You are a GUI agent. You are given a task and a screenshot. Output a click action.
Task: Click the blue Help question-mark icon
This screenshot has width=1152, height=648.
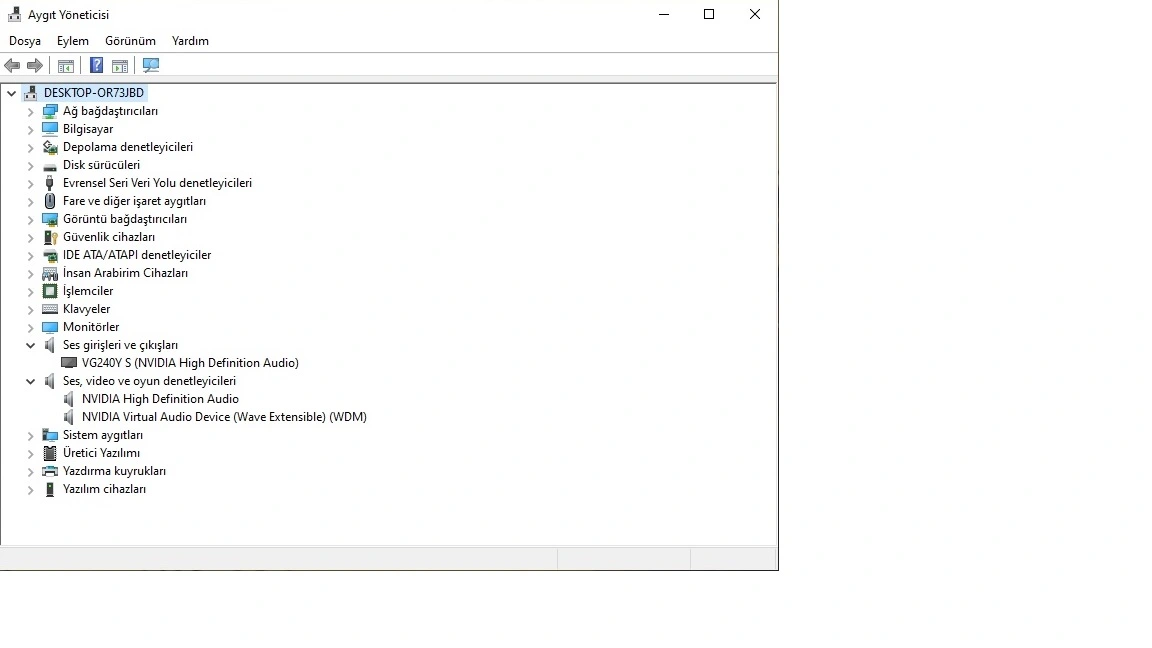click(96, 65)
